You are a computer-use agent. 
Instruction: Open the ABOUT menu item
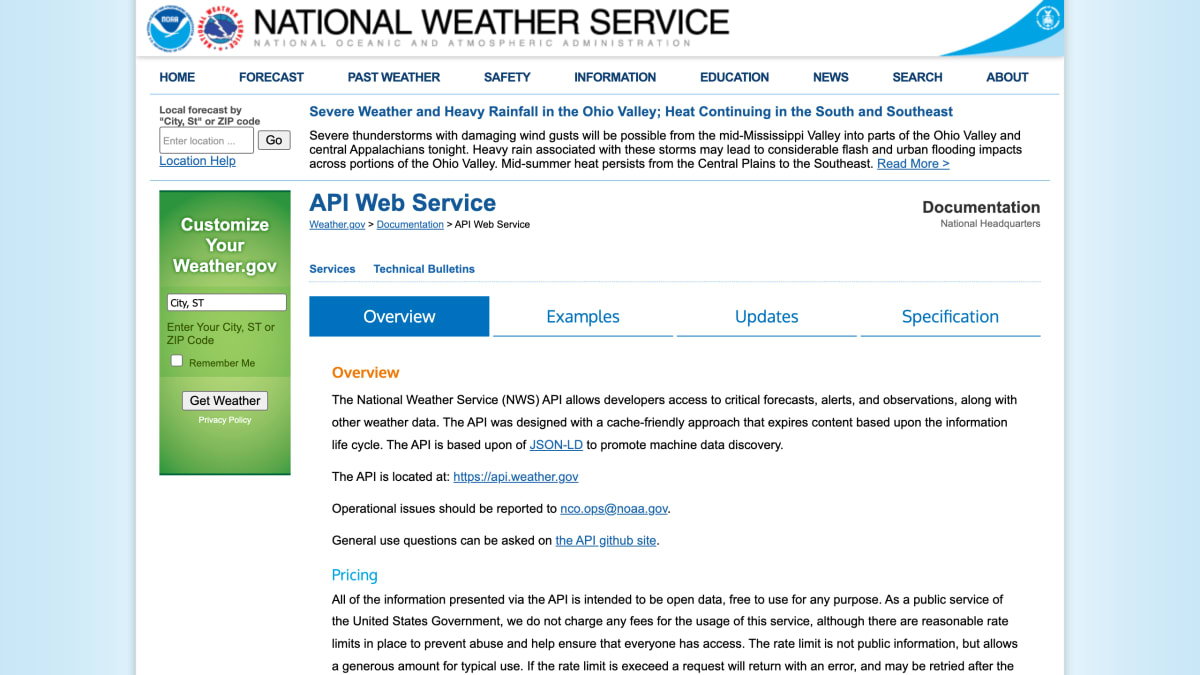click(x=1007, y=77)
